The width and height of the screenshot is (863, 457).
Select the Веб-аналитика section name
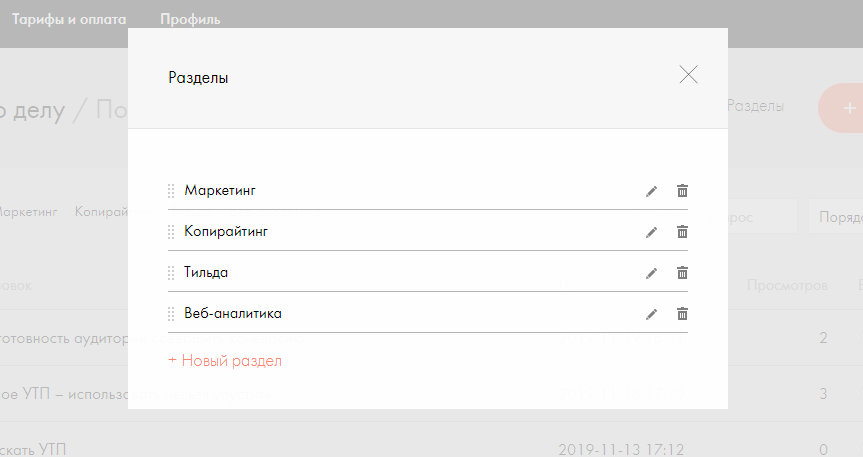click(x=233, y=313)
